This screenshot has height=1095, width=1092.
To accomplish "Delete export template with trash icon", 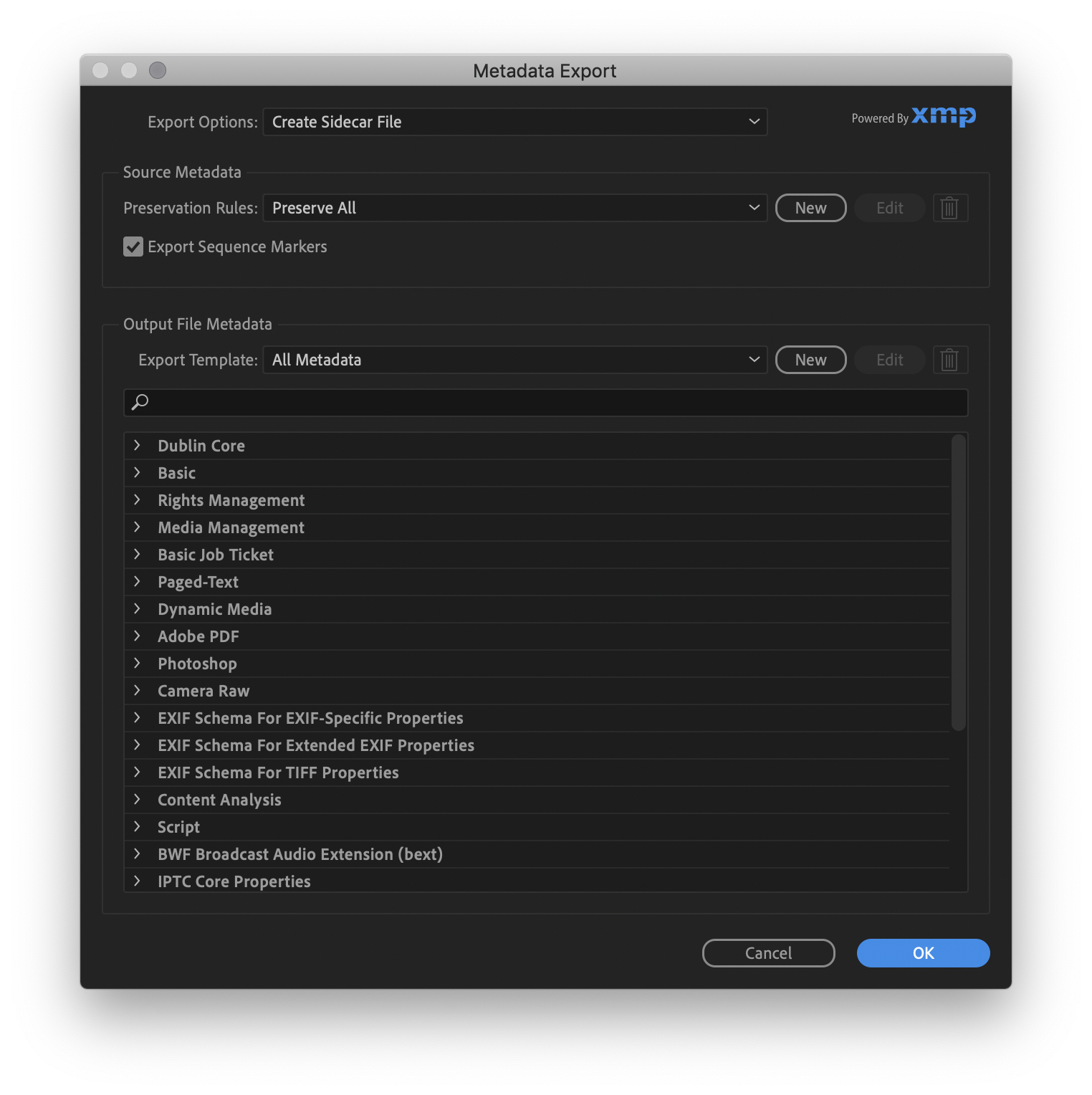I will click(950, 360).
